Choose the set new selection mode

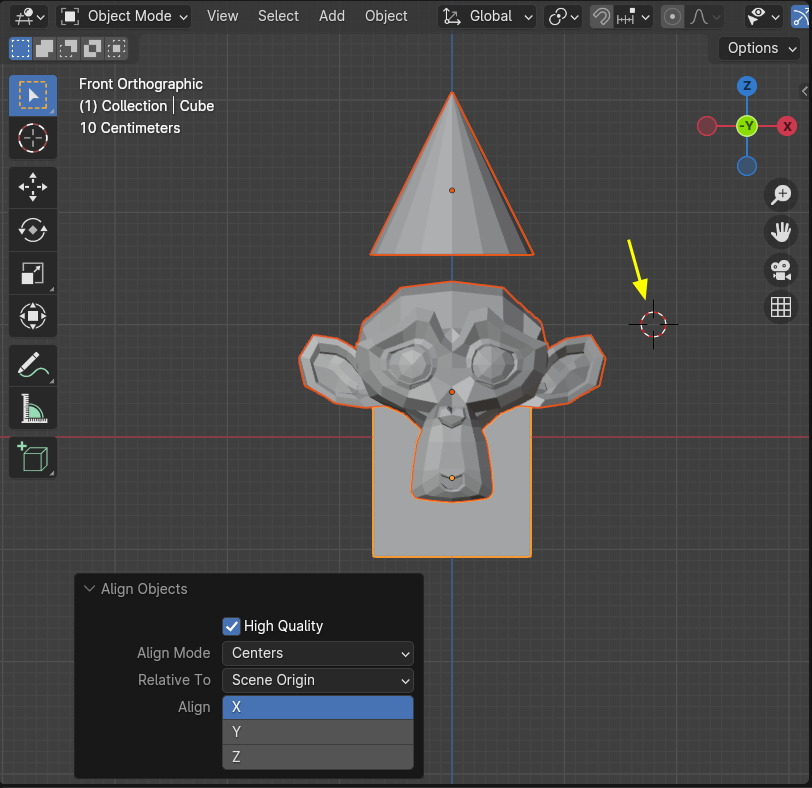[21, 49]
